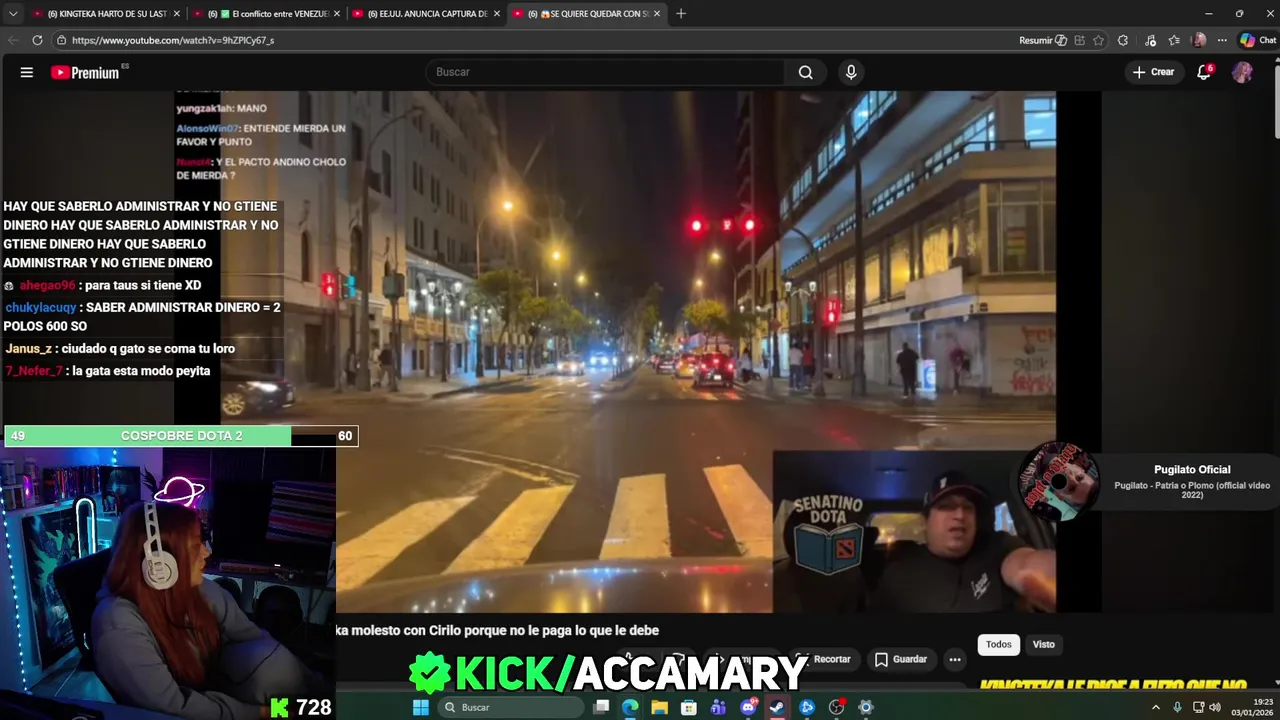Open Copilot Chat button
The height and width of the screenshot is (720, 1280).
pos(1258,40)
